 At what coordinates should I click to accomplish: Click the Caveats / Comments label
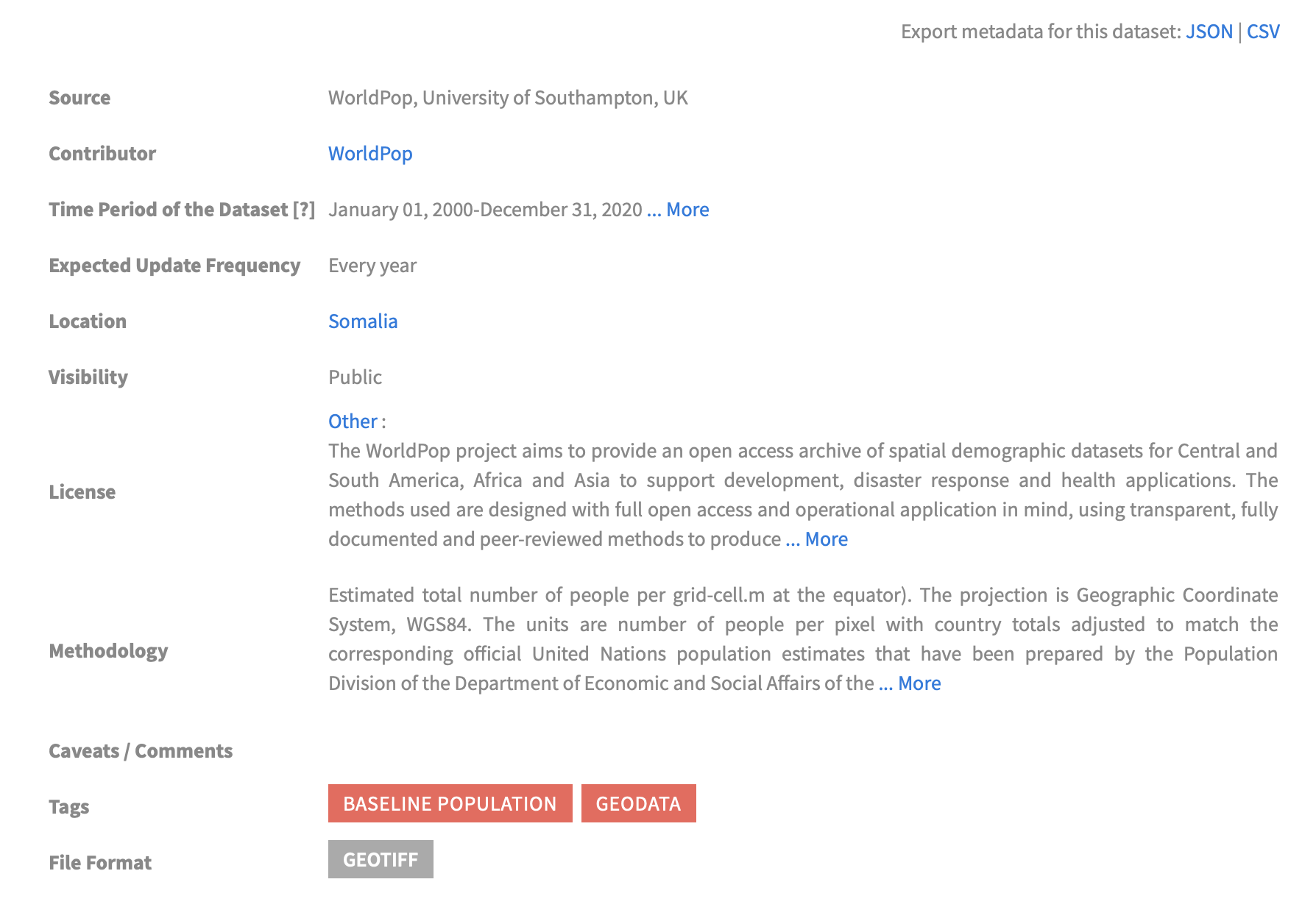pos(141,751)
